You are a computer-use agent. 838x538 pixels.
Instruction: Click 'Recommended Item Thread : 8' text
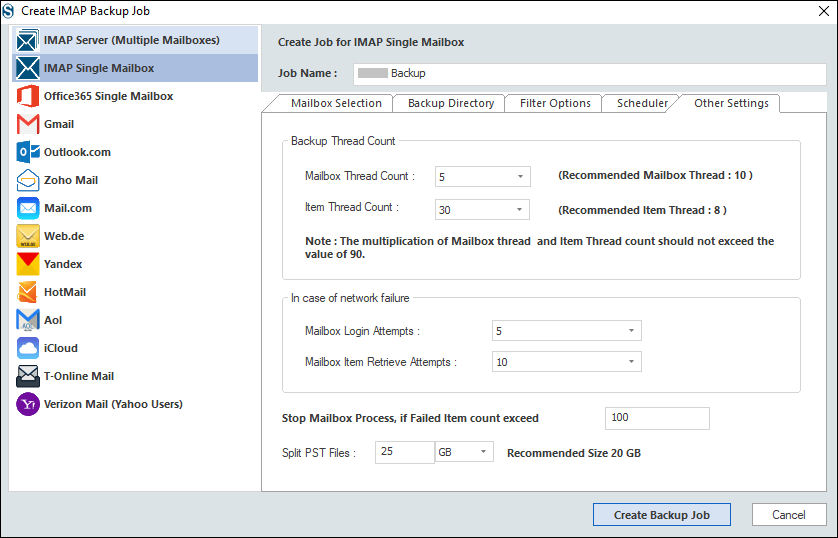[x=642, y=210]
